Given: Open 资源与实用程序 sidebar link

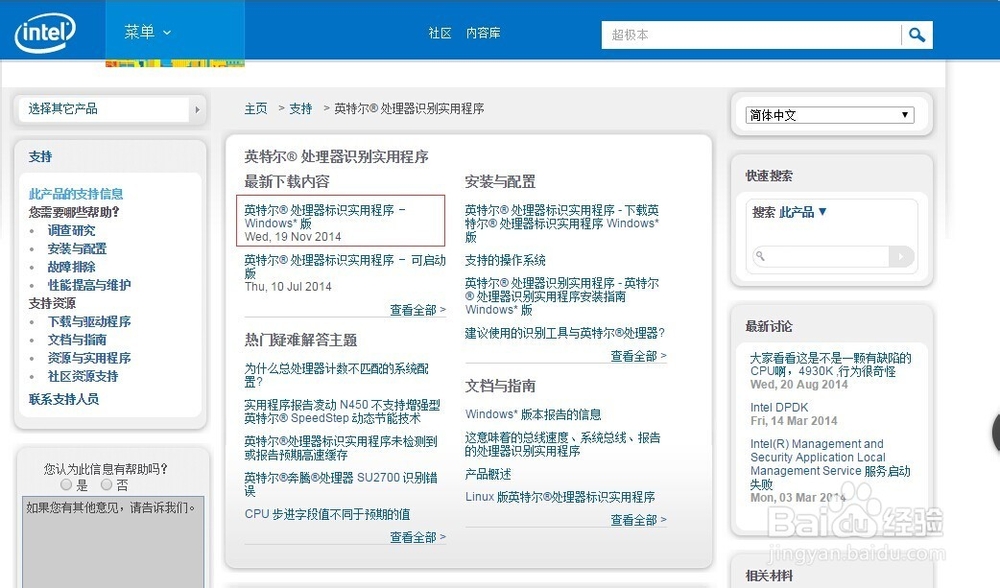Looking at the screenshot, I should [x=89, y=358].
